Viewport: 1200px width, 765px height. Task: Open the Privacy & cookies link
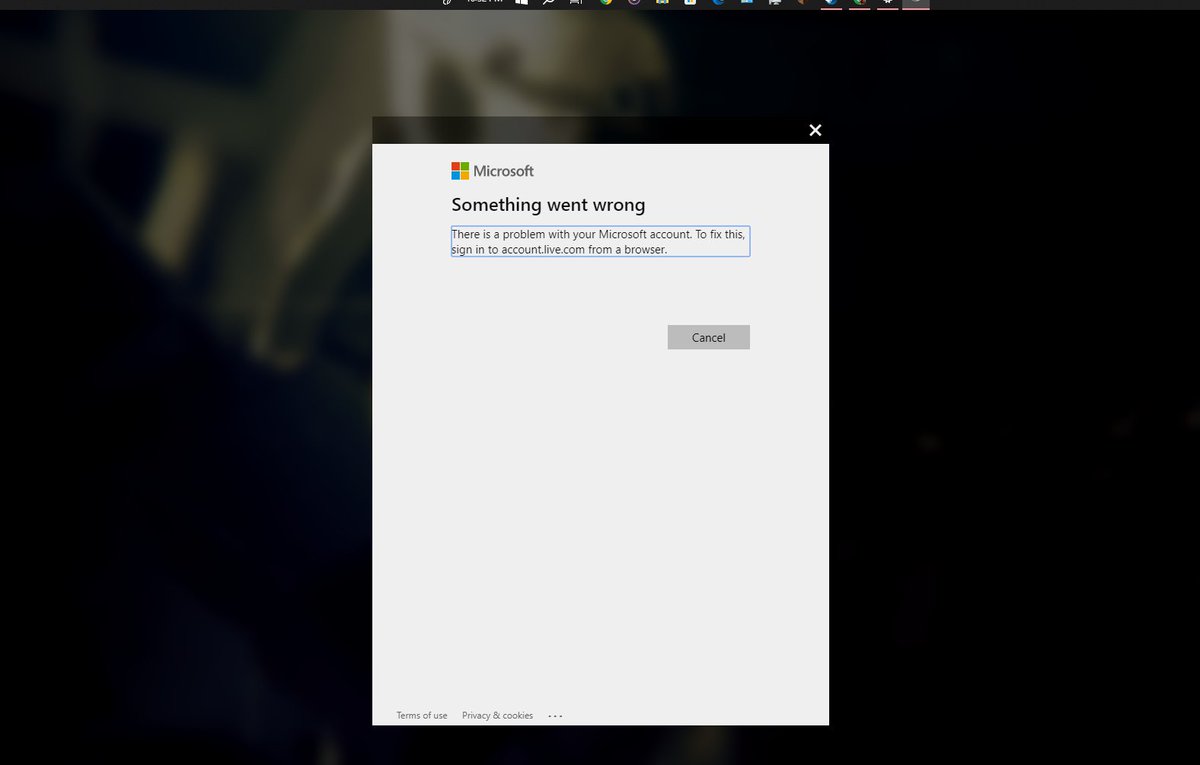click(x=497, y=715)
